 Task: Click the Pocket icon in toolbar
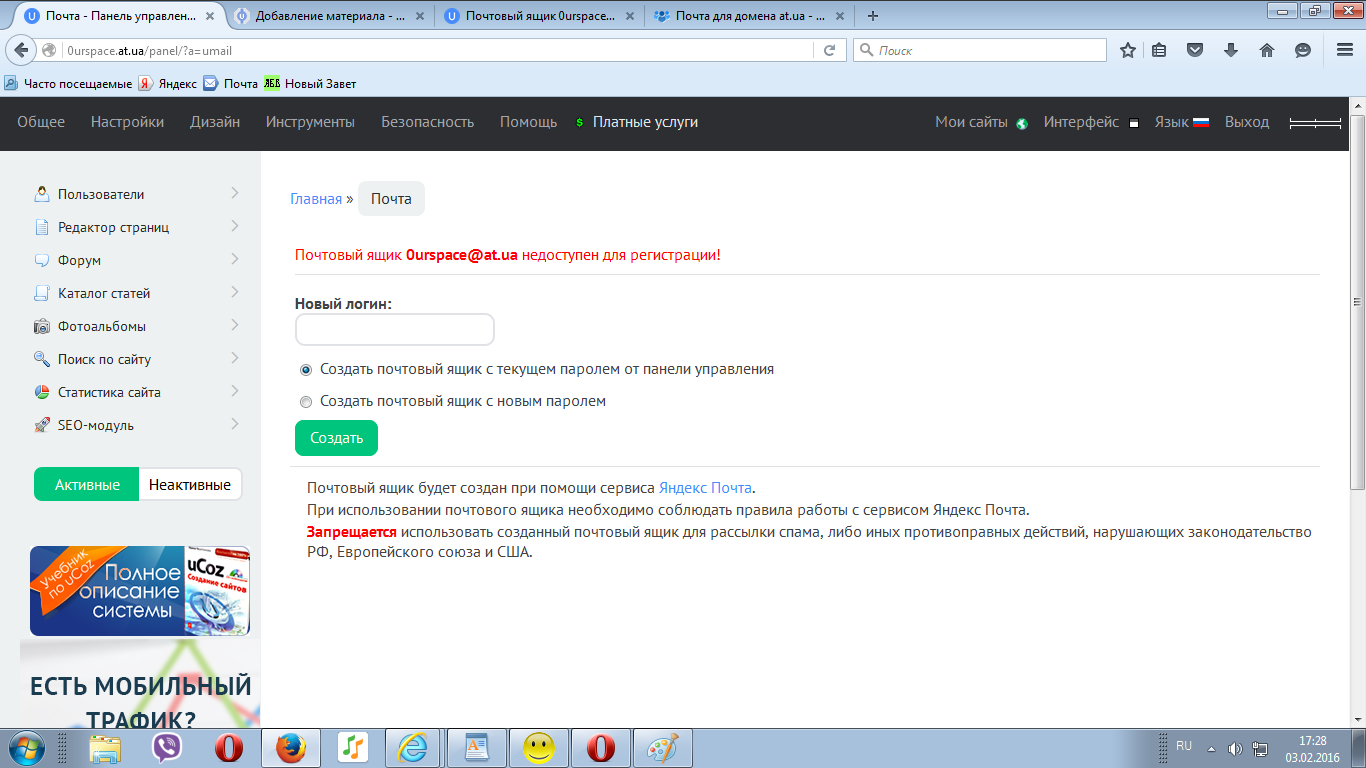coord(1195,50)
